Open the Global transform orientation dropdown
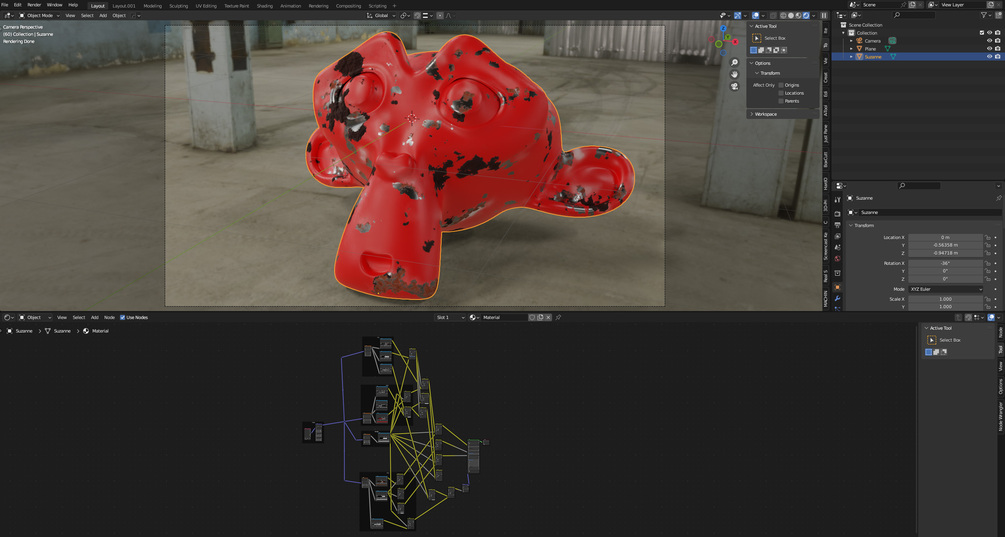Screen dimensions: 1005x537 (381, 15)
